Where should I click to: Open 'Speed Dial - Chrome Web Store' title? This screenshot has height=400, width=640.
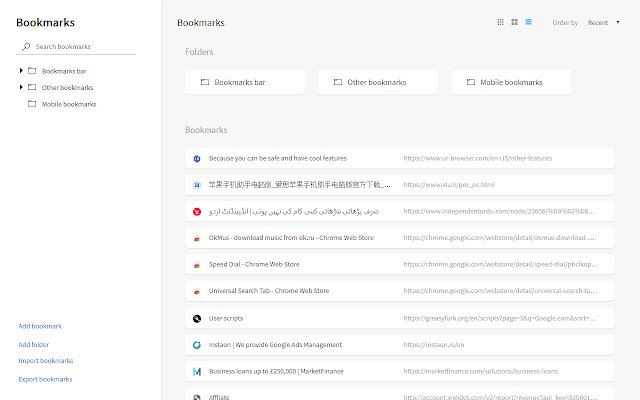point(254,264)
